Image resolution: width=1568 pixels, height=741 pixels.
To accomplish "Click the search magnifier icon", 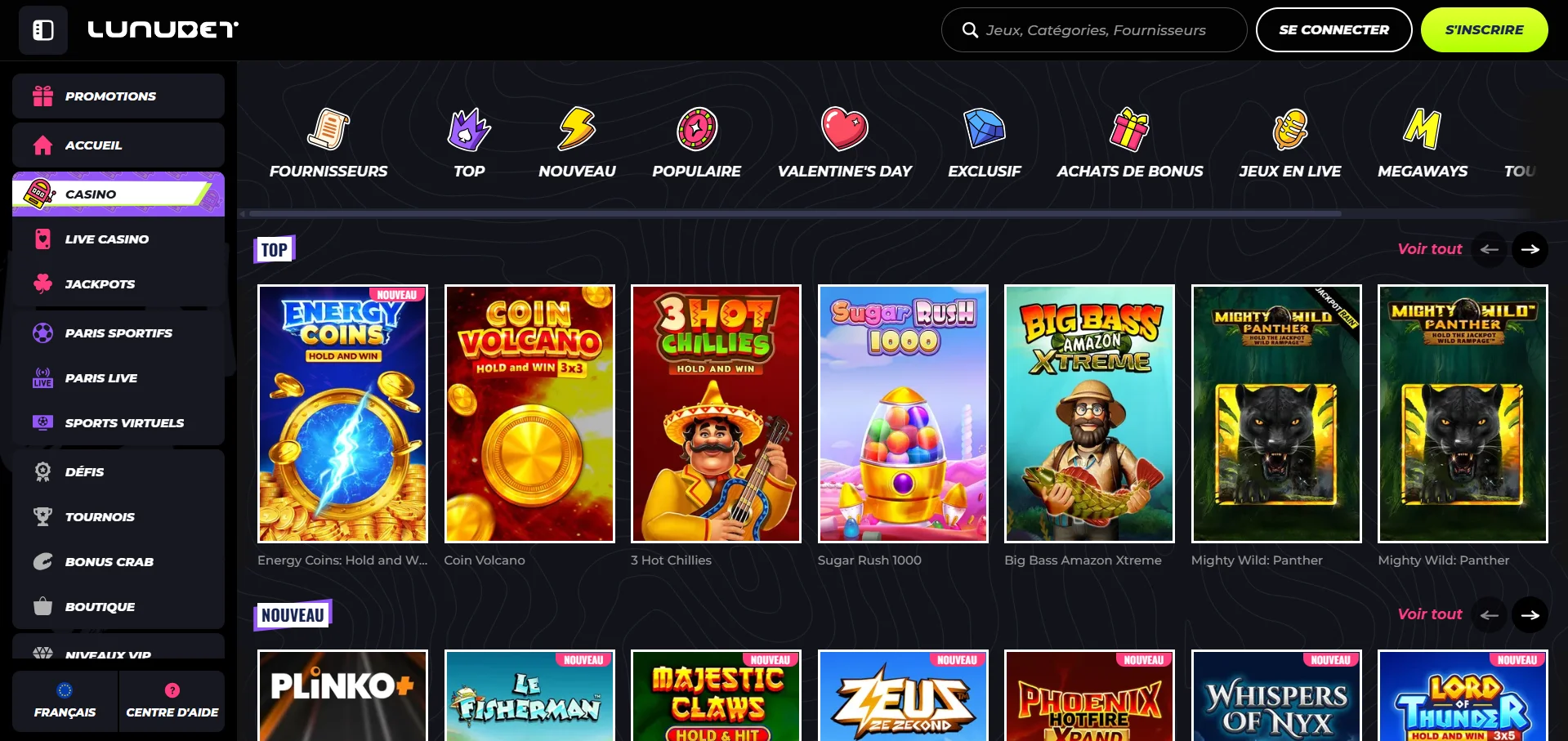I will tap(970, 30).
